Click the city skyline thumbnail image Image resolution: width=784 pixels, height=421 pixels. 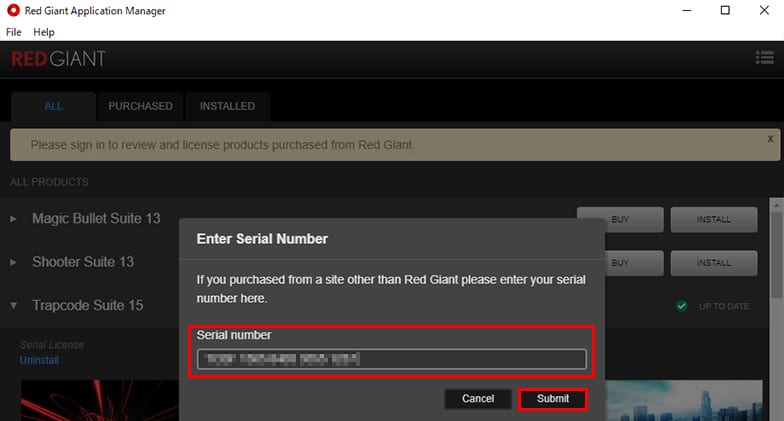[x=684, y=400]
